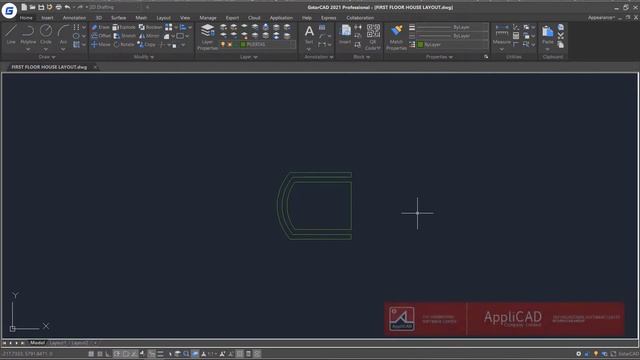The height and width of the screenshot is (360, 640).
Task: Switch to the Manage ribbon tab
Action: [208, 18]
